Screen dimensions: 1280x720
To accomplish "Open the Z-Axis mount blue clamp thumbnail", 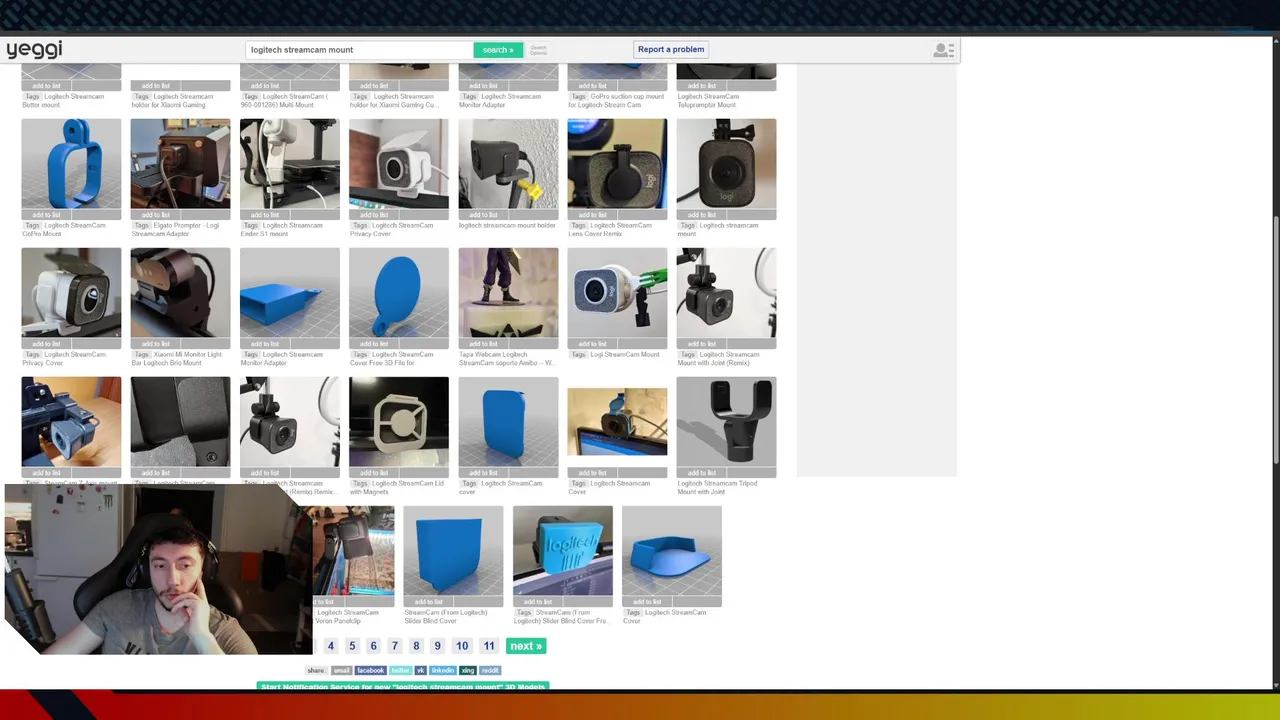I will tap(71, 422).
